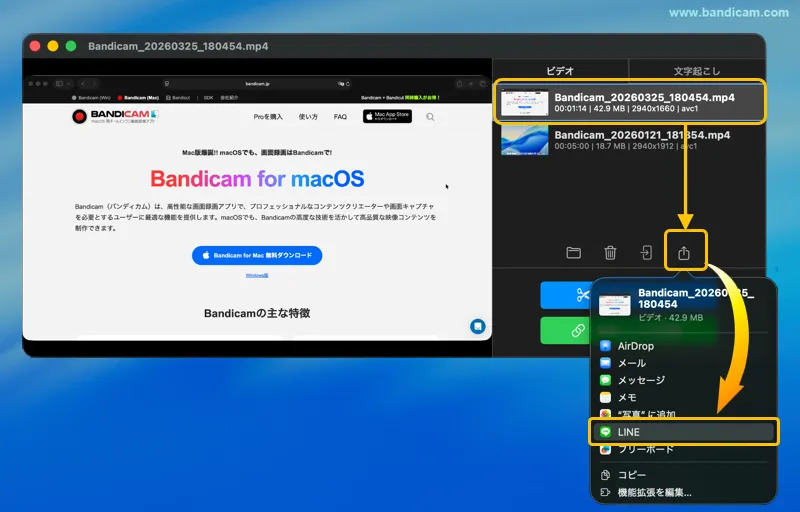Share the video to LINE
This screenshot has height=512, width=800.
684,432
